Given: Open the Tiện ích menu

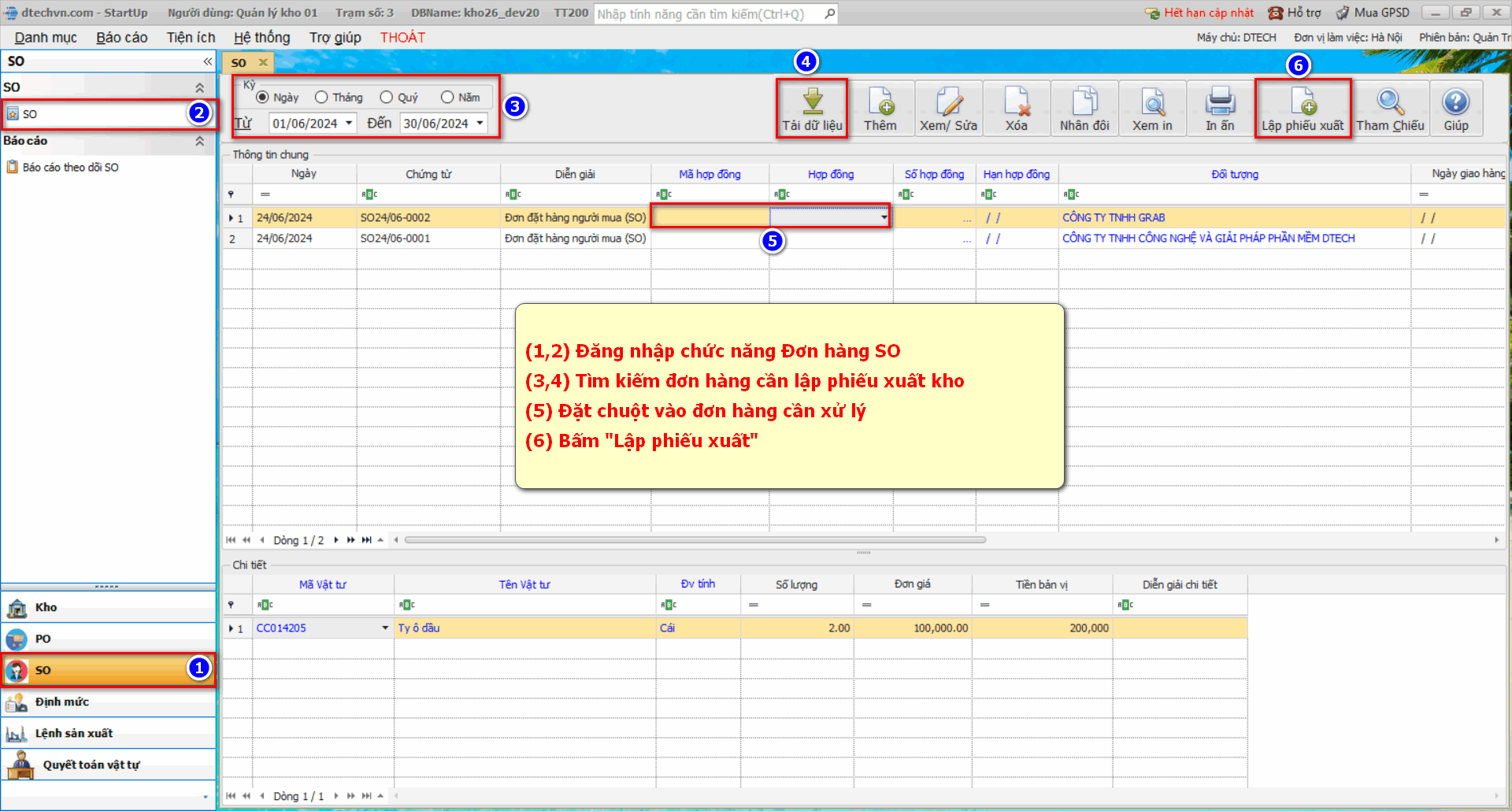Looking at the screenshot, I should pyautogui.click(x=191, y=38).
